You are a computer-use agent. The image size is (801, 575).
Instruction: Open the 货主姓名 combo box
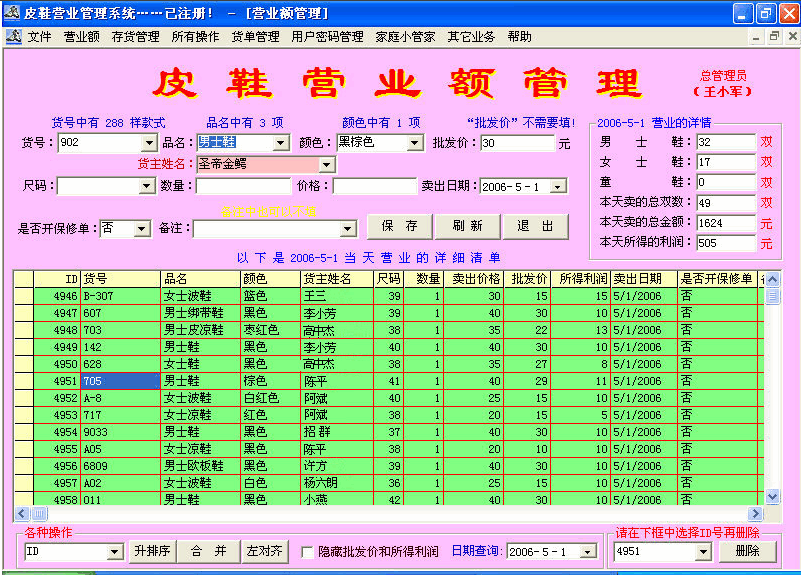click(326, 164)
